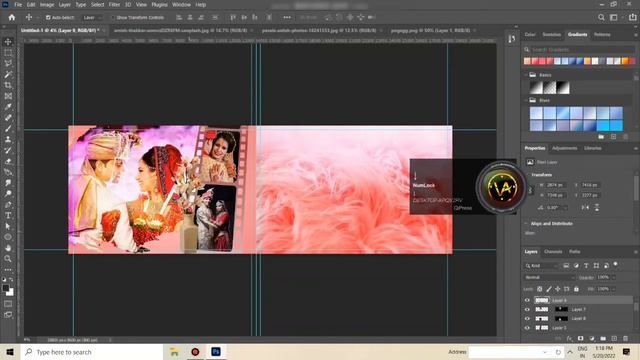Image resolution: width=640 pixels, height=360 pixels.
Task: Select the Clone Stamp tool
Action: coord(8,139)
